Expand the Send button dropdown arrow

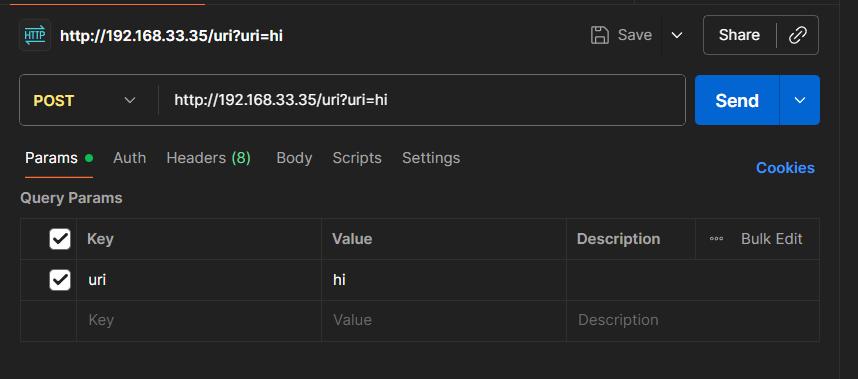pyautogui.click(x=799, y=100)
